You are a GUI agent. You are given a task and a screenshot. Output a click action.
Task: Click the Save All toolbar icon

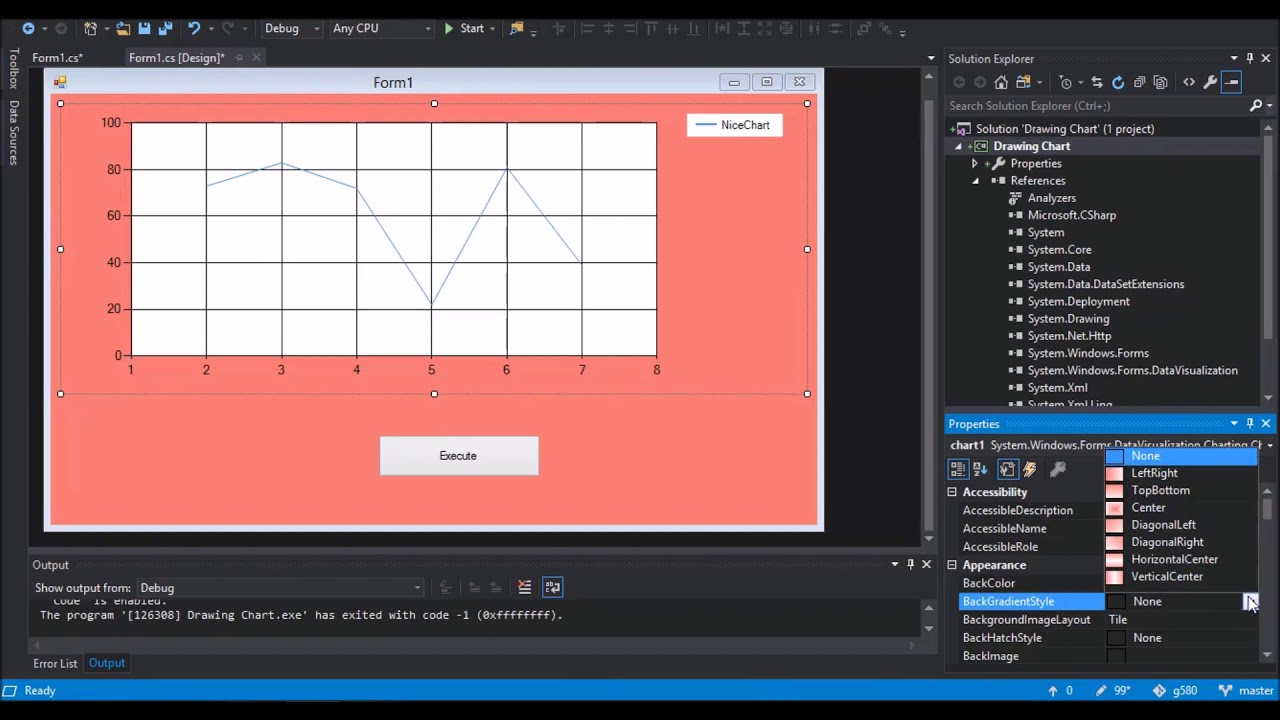(164, 28)
